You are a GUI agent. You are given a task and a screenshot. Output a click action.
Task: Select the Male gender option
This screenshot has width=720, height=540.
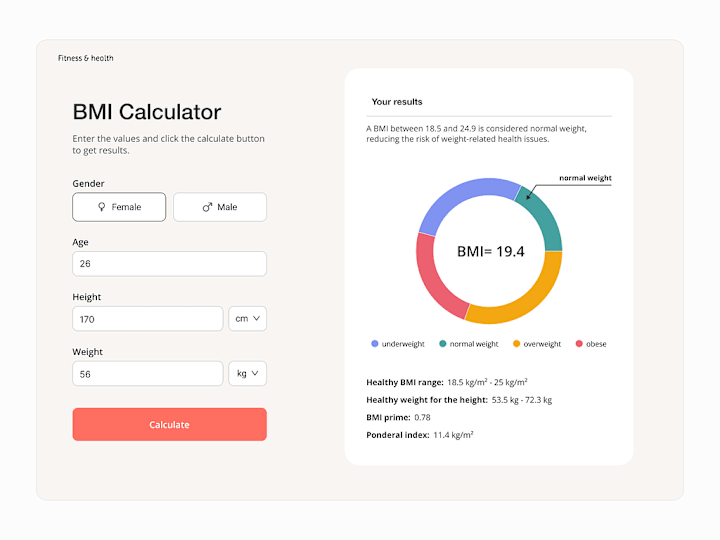pos(220,207)
